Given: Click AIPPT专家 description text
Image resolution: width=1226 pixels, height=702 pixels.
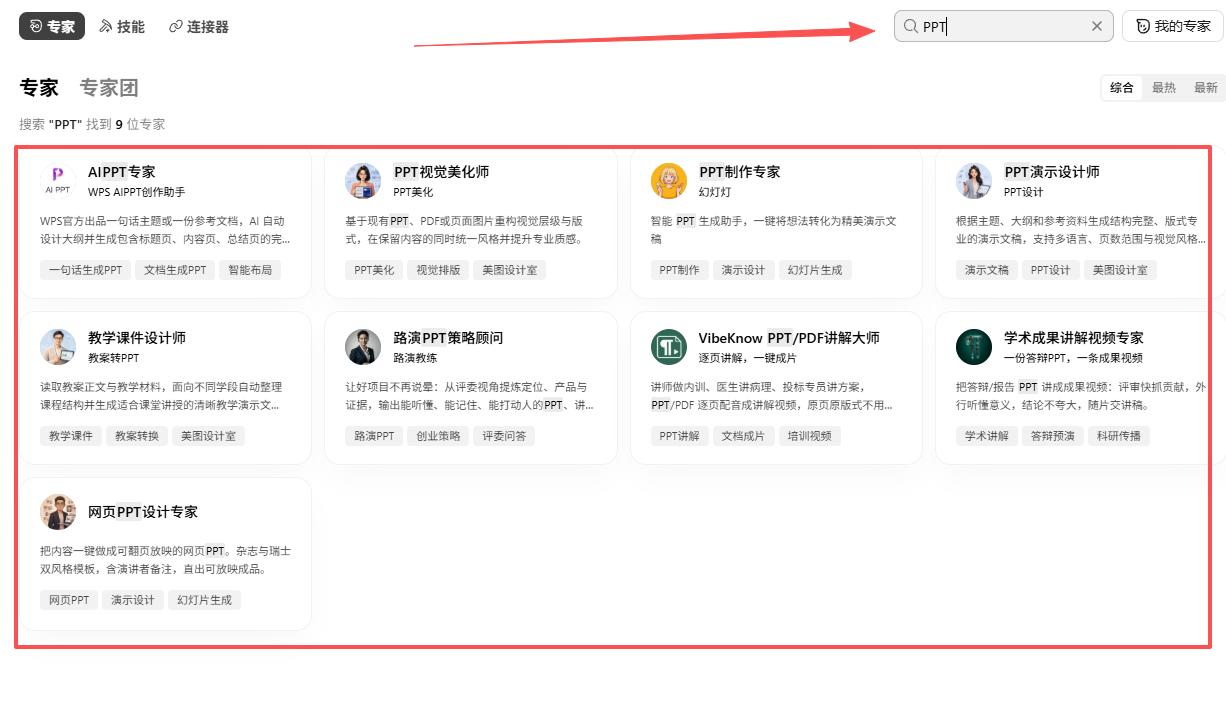Looking at the screenshot, I should coord(166,230).
